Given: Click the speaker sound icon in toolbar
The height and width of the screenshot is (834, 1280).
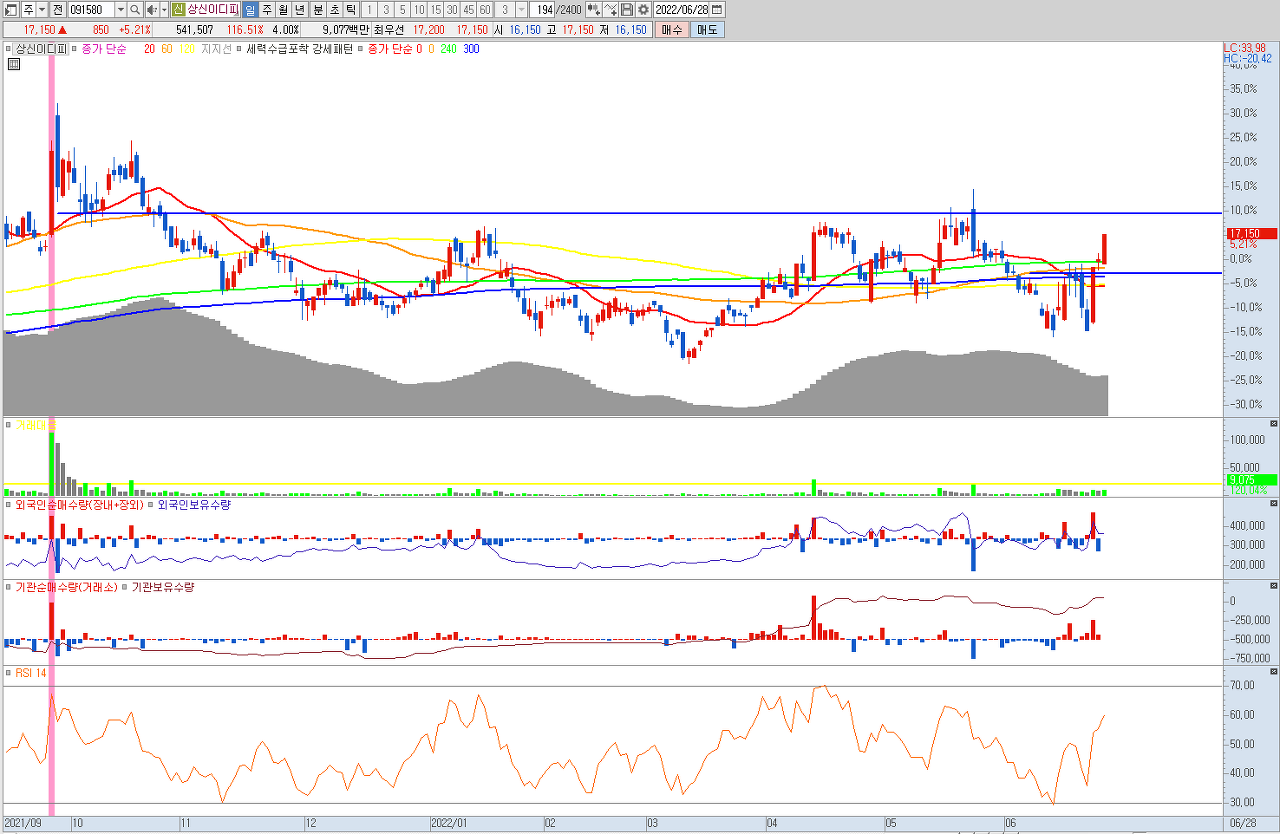Looking at the screenshot, I should click(x=151, y=10).
